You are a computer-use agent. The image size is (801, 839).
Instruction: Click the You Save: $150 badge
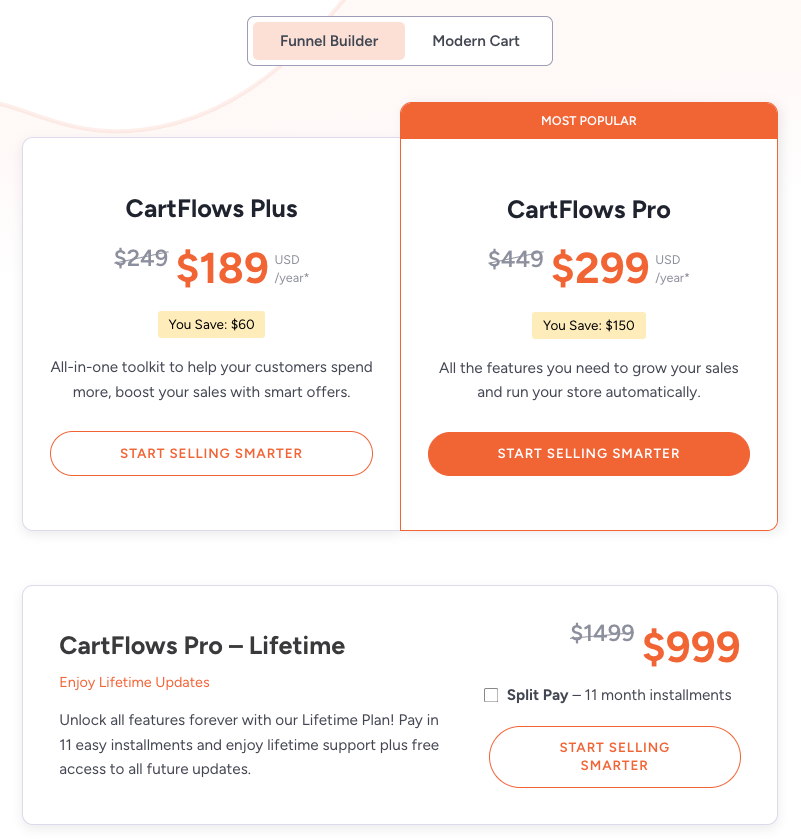[588, 325]
